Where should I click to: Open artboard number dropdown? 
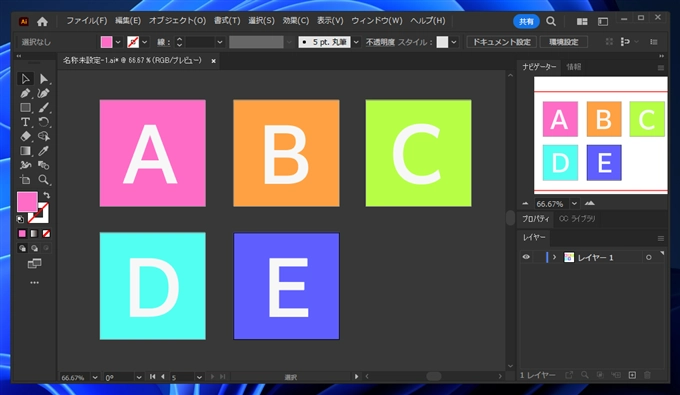tap(199, 377)
